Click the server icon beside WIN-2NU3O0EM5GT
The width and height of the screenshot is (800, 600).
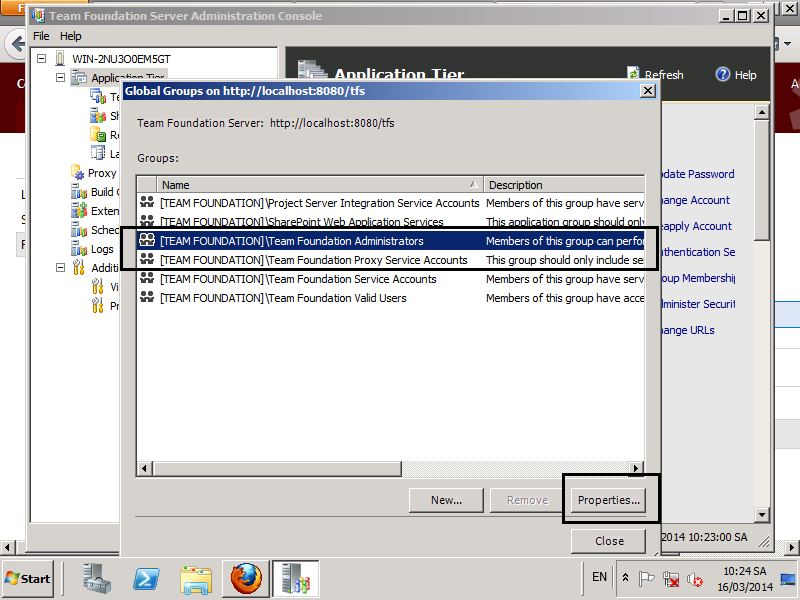[60, 59]
